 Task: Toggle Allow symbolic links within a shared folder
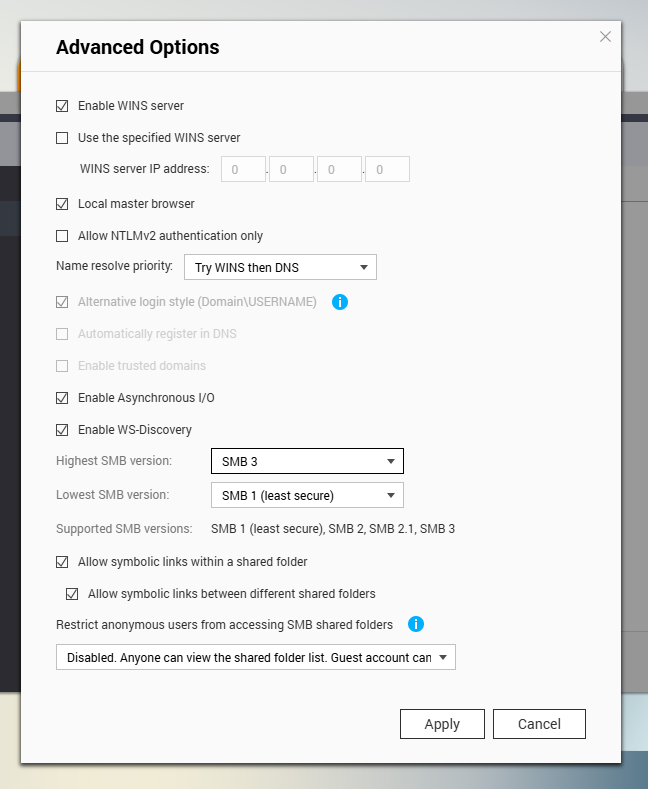[63, 562]
